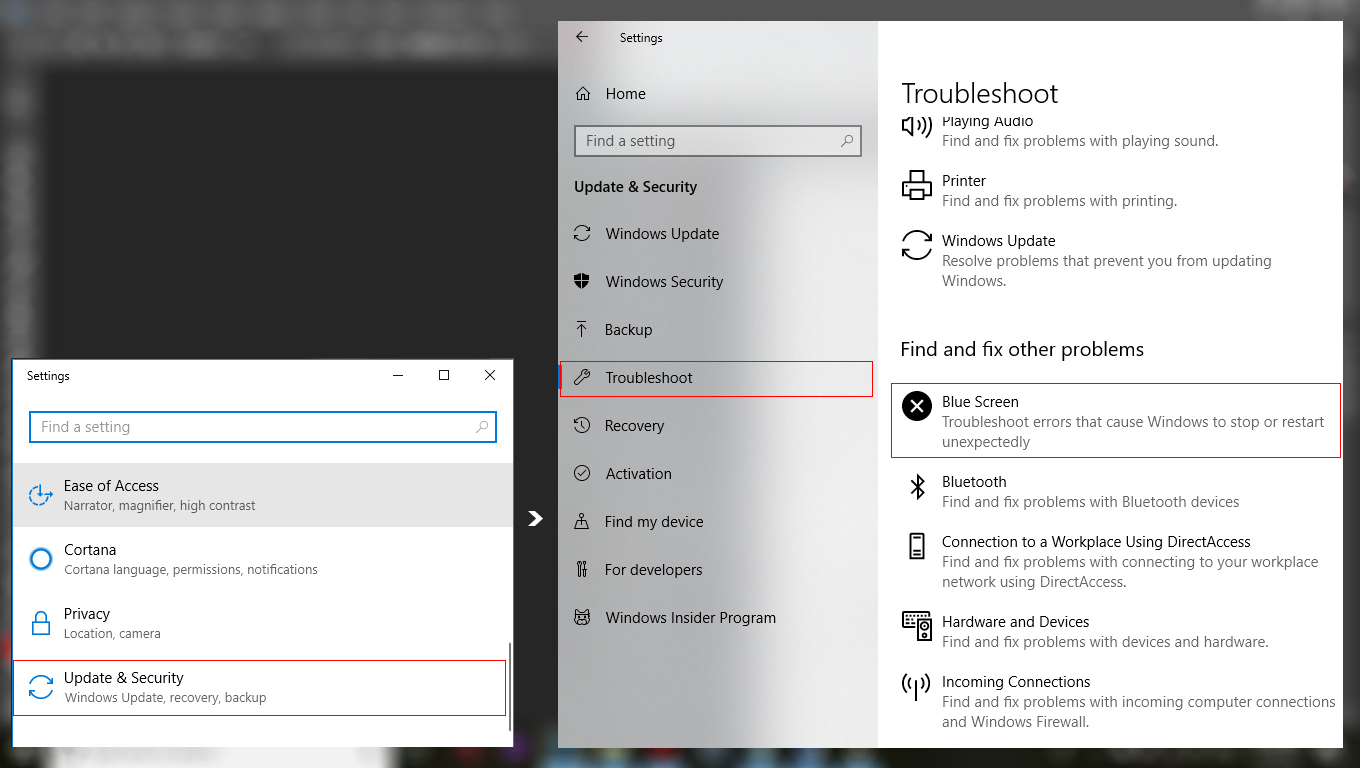The width and height of the screenshot is (1360, 768).
Task: Open For developers settings
Action: pyautogui.click(x=653, y=570)
